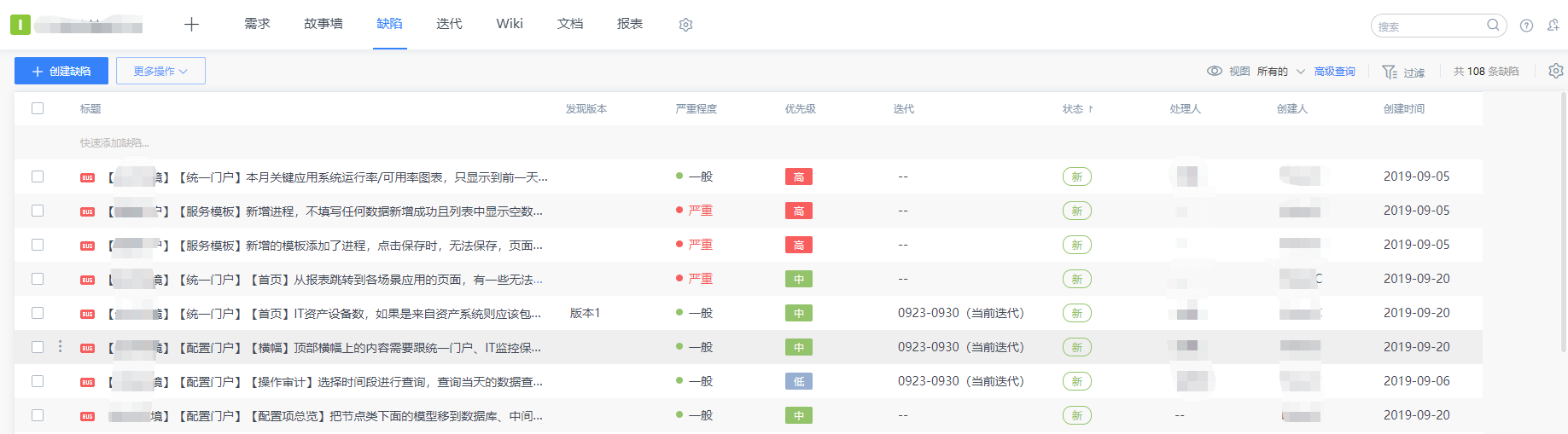
Task: Click the help question mark icon
Action: click(x=1527, y=26)
